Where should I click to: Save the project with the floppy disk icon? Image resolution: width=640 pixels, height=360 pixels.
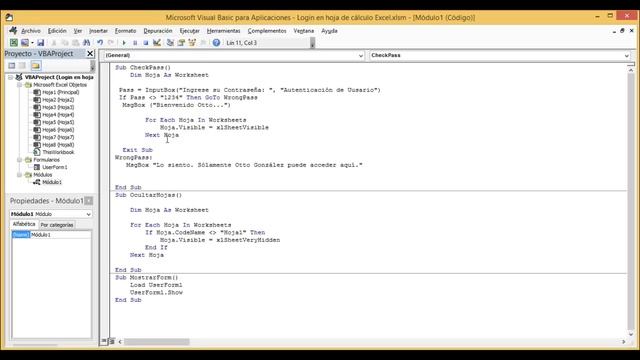pos(40,42)
